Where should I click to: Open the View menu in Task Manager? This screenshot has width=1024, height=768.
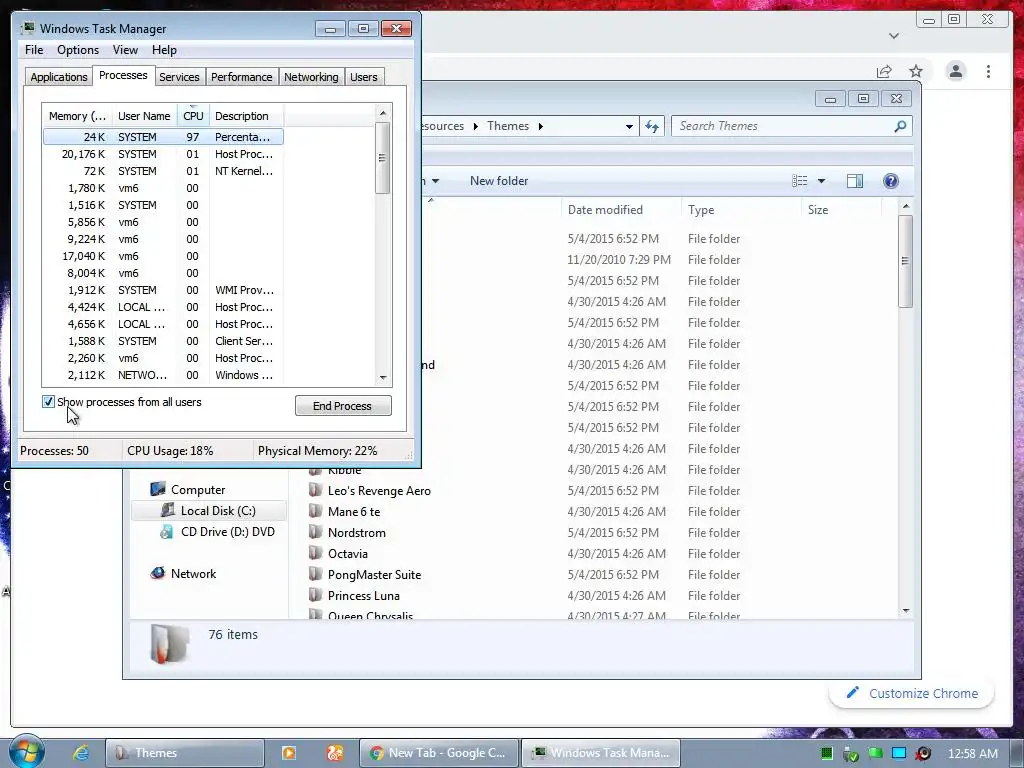125,50
